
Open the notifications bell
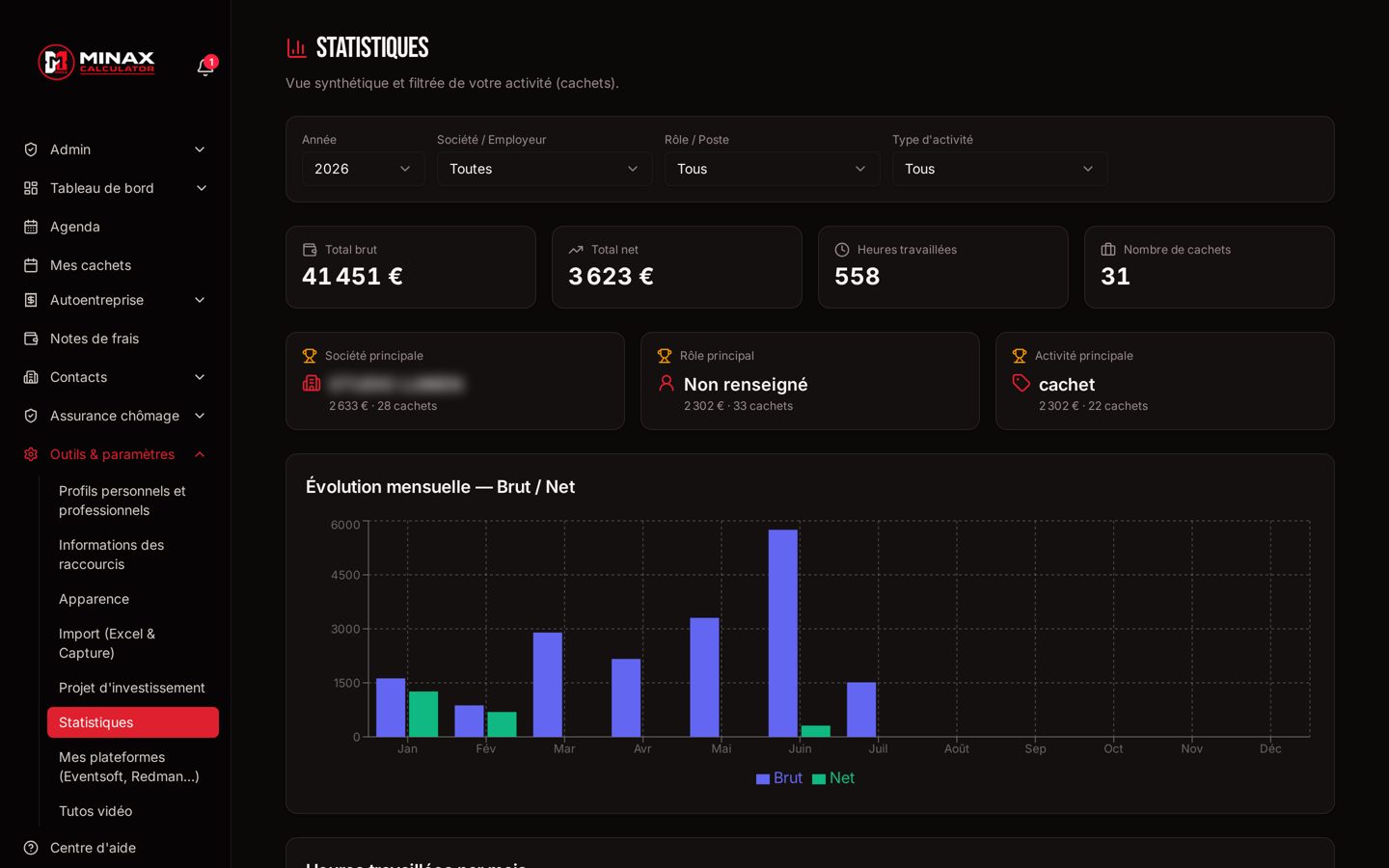[204, 67]
